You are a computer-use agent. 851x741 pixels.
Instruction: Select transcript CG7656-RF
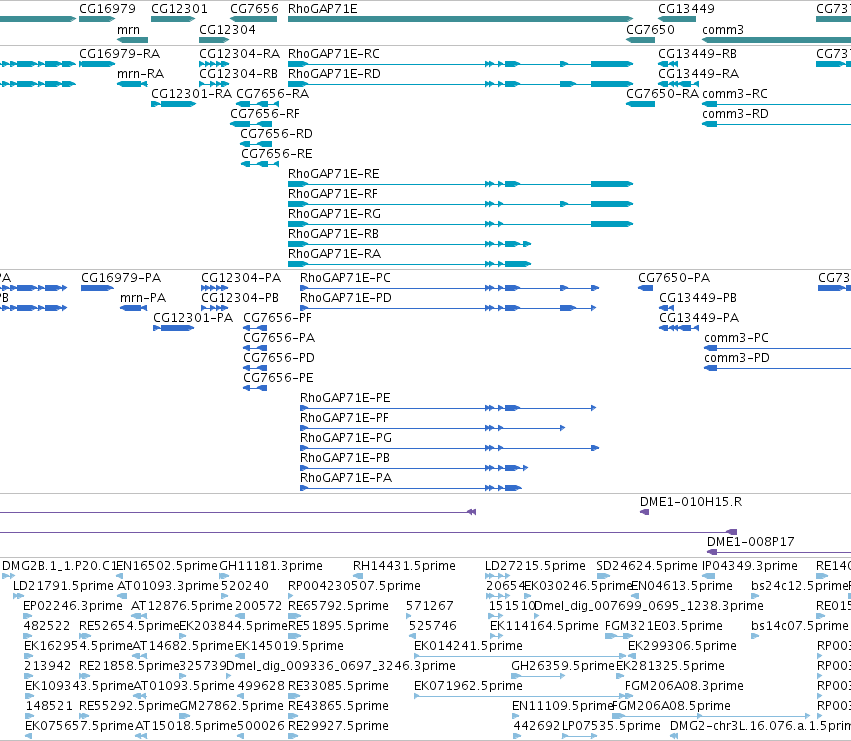coord(265,115)
